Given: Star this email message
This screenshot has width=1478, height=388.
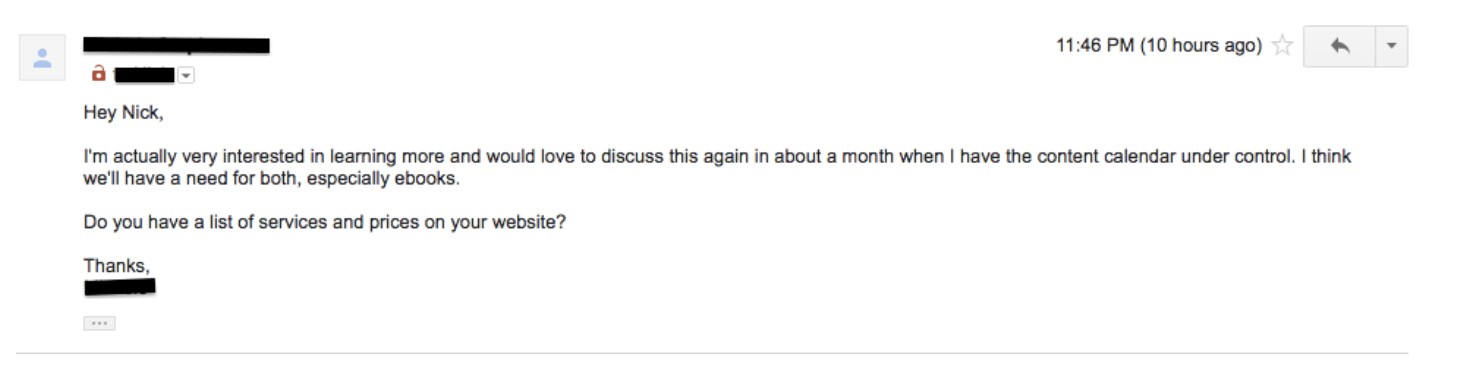Looking at the screenshot, I should pyautogui.click(x=1282, y=46).
